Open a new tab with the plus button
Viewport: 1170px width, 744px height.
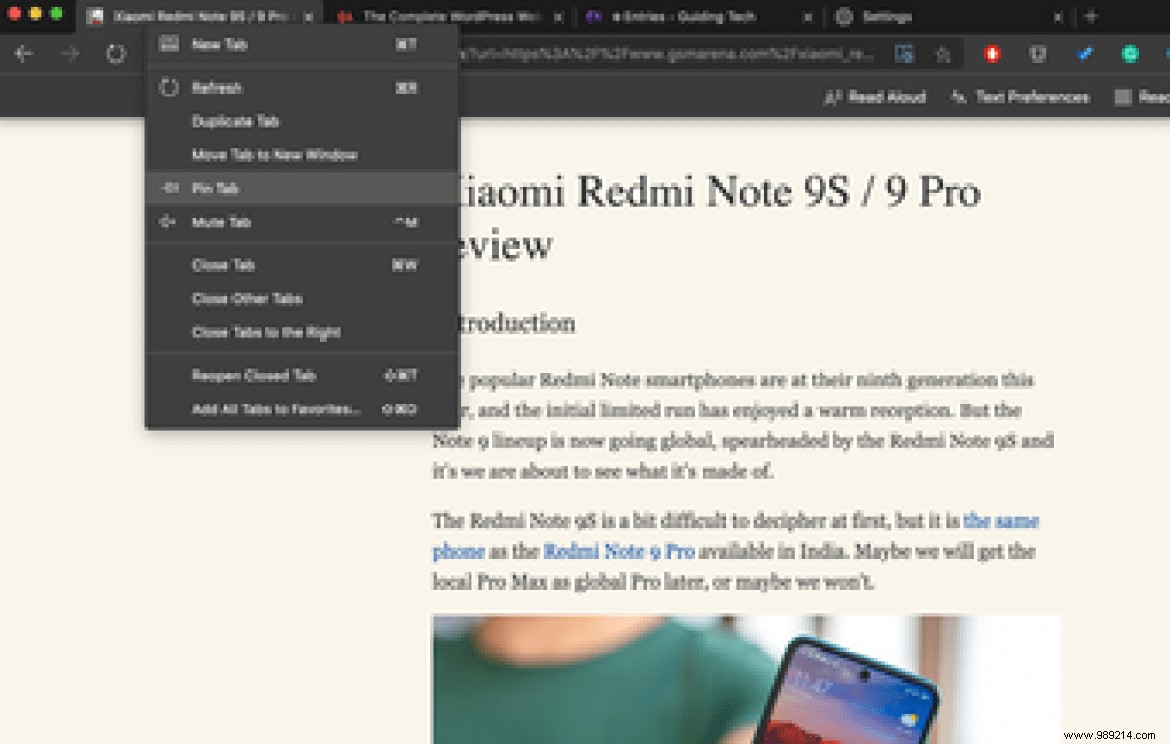pos(1090,16)
